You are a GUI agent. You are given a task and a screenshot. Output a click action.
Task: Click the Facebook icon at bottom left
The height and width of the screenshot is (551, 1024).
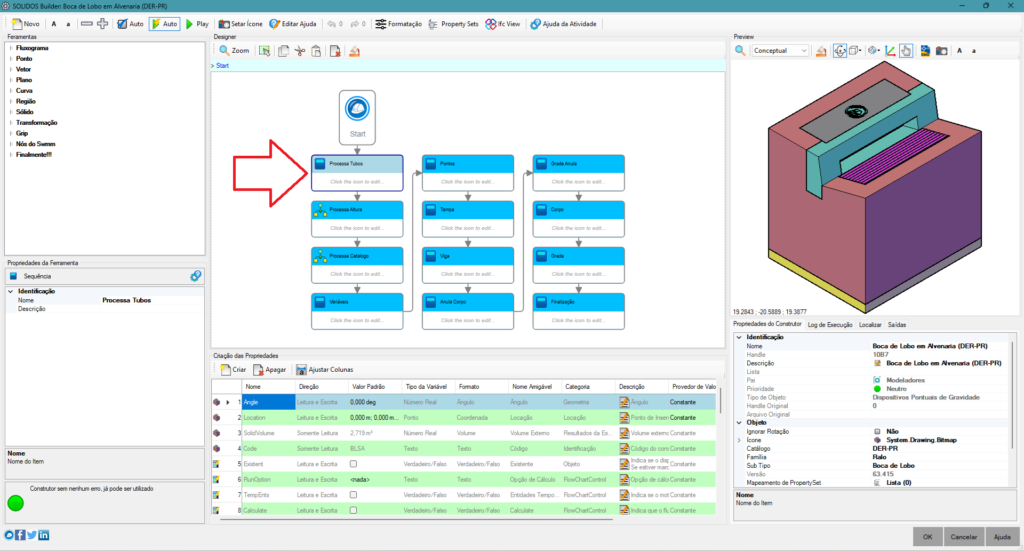20,536
